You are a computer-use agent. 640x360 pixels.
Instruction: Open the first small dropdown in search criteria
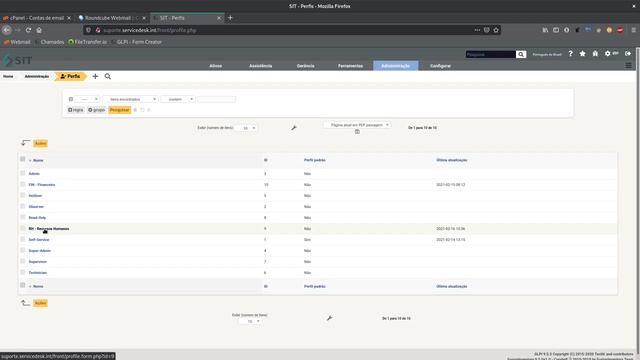point(88,99)
